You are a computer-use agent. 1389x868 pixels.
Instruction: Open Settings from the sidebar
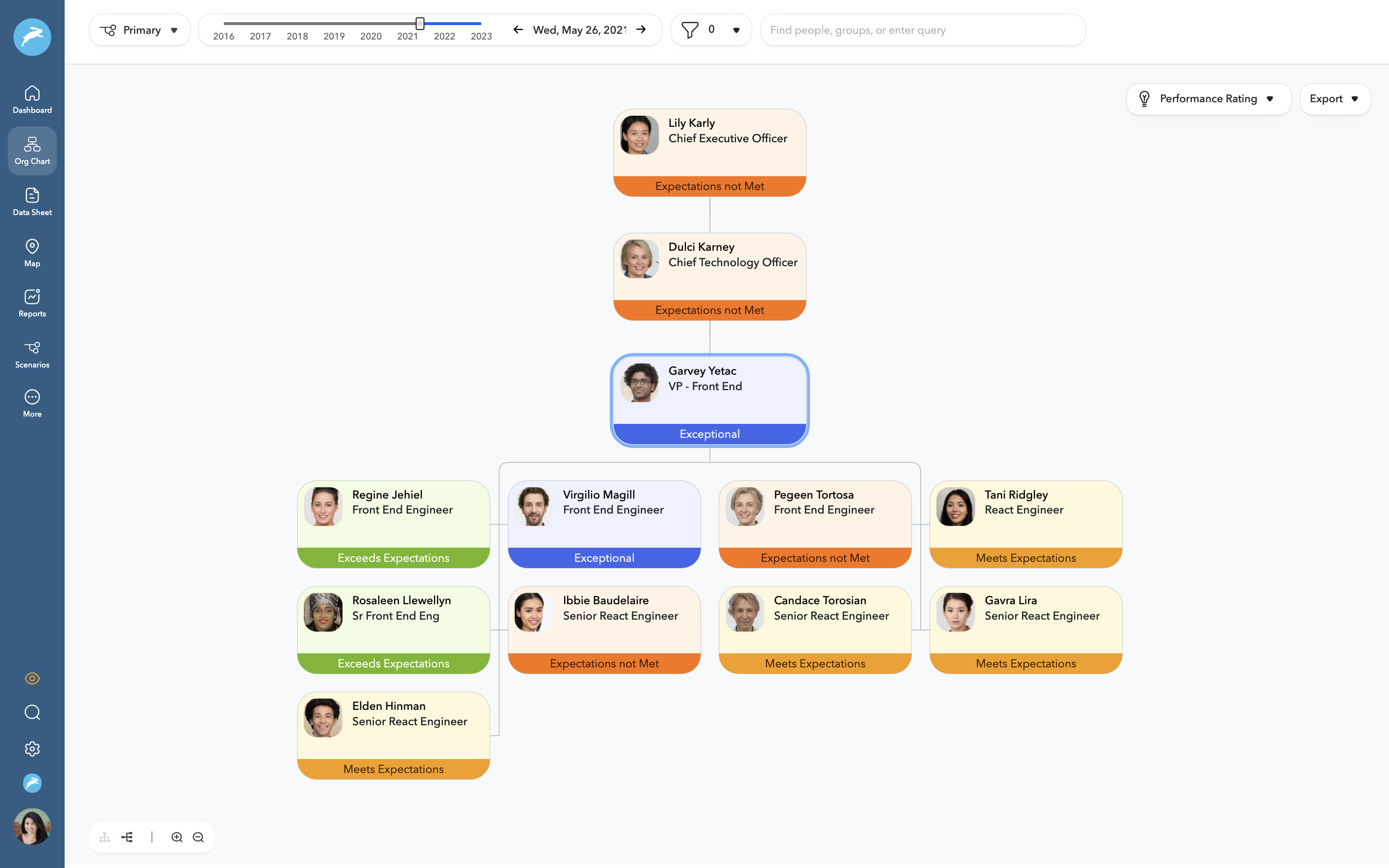click(32, 748)
